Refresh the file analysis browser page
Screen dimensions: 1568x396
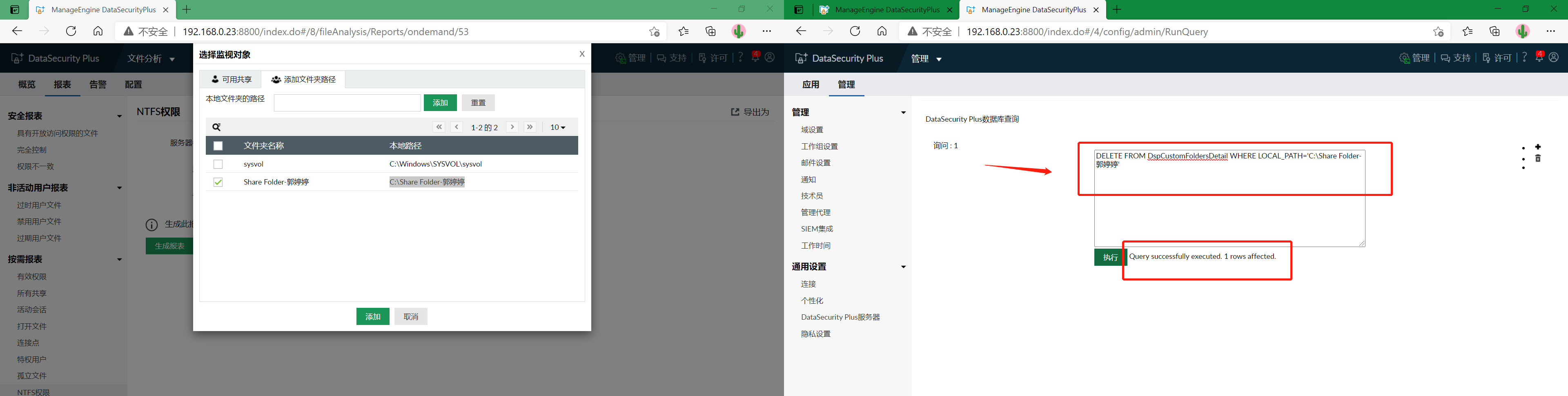71,31
